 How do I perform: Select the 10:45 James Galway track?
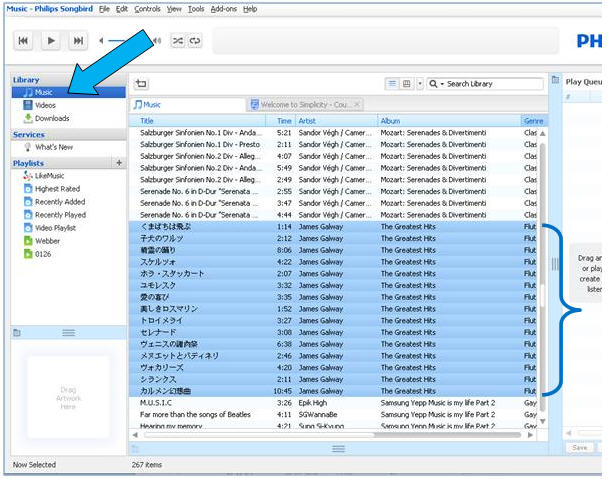point(333,391)
